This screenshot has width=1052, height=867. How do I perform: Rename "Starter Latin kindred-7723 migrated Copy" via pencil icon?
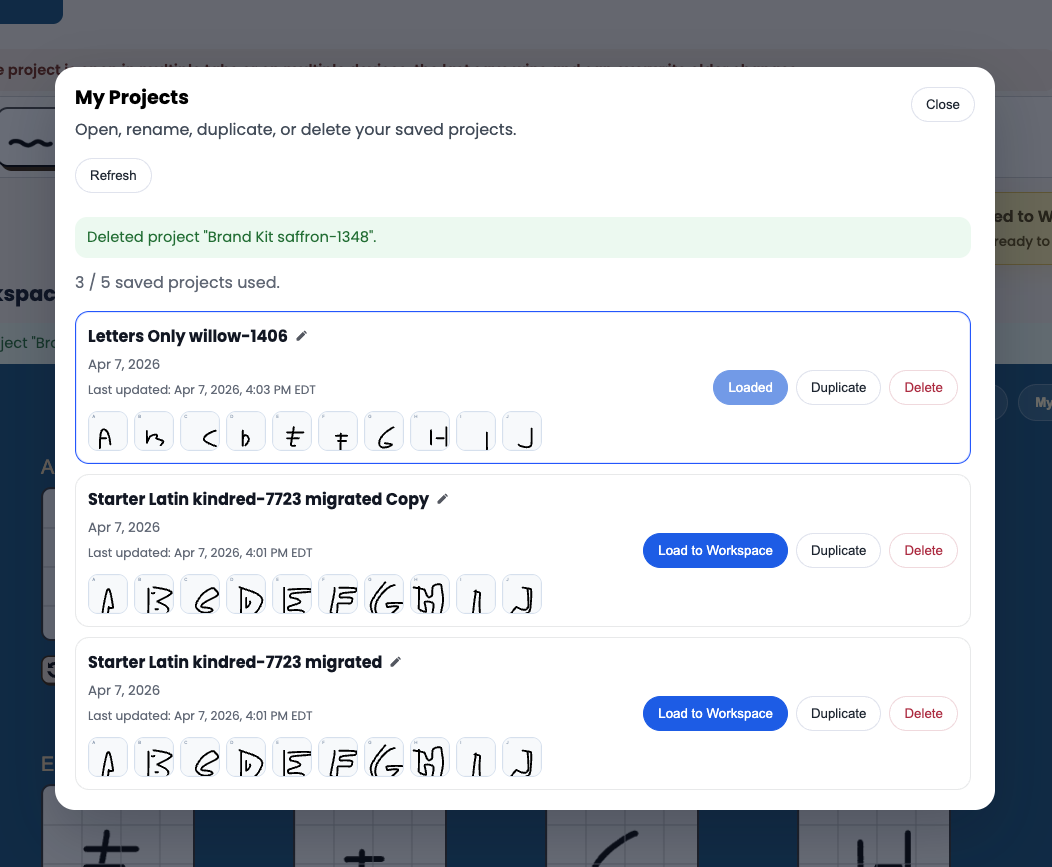(x=442, y=499)
